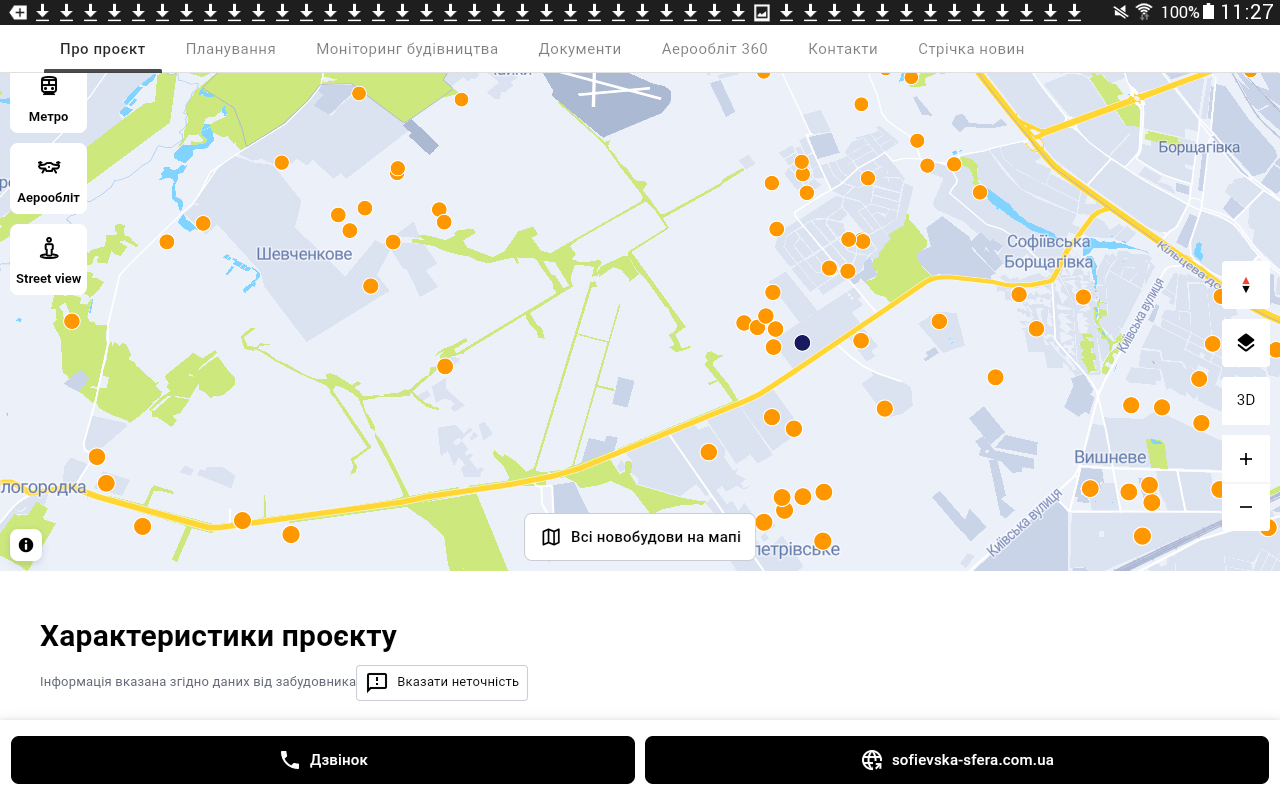Image resolution: width=1280 pixels, height=800 pixels.
Task: Open the Metro map overlay button
Action: click(48, 101)
